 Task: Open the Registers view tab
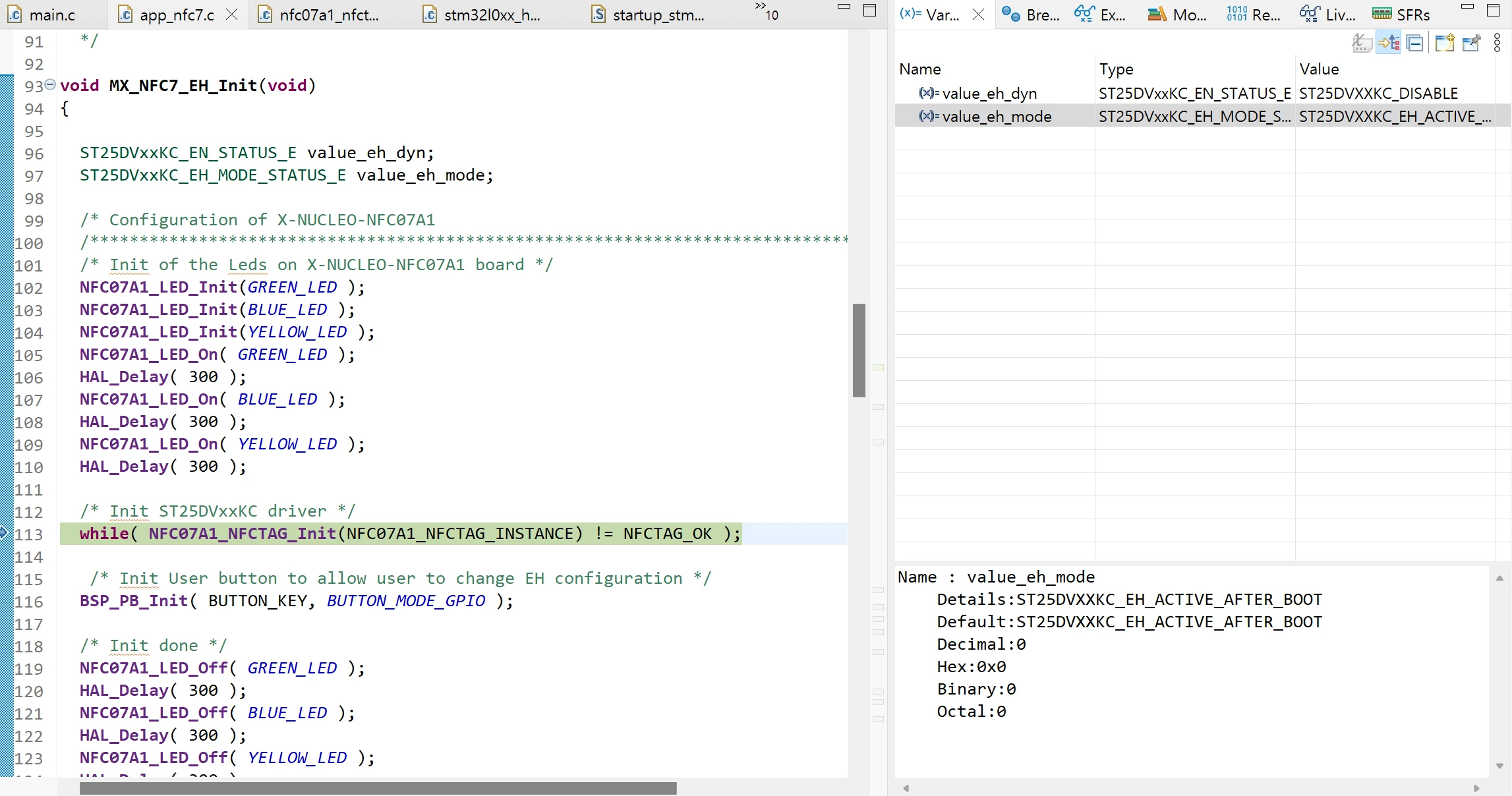tap(1254, 14)
